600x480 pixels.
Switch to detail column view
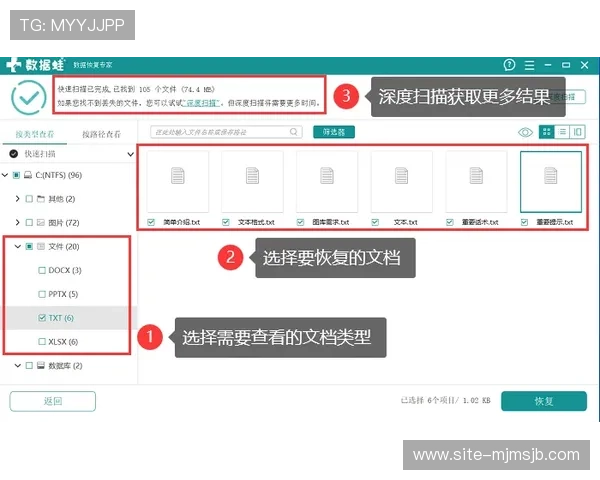coord(577,132)
